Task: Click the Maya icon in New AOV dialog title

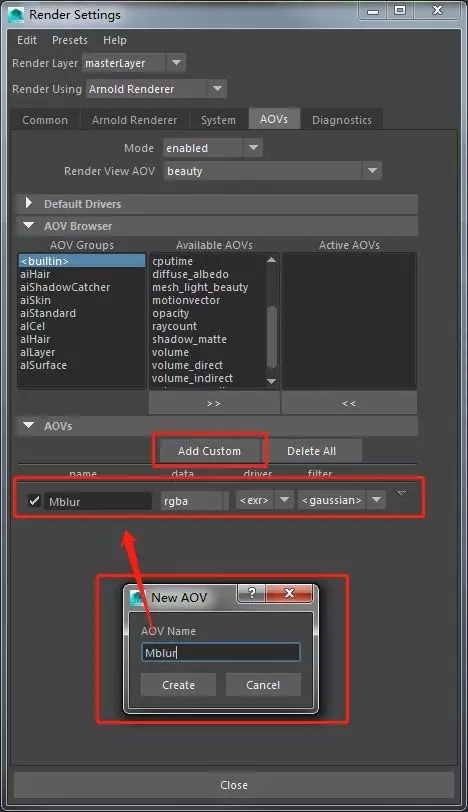Action: 137,598
